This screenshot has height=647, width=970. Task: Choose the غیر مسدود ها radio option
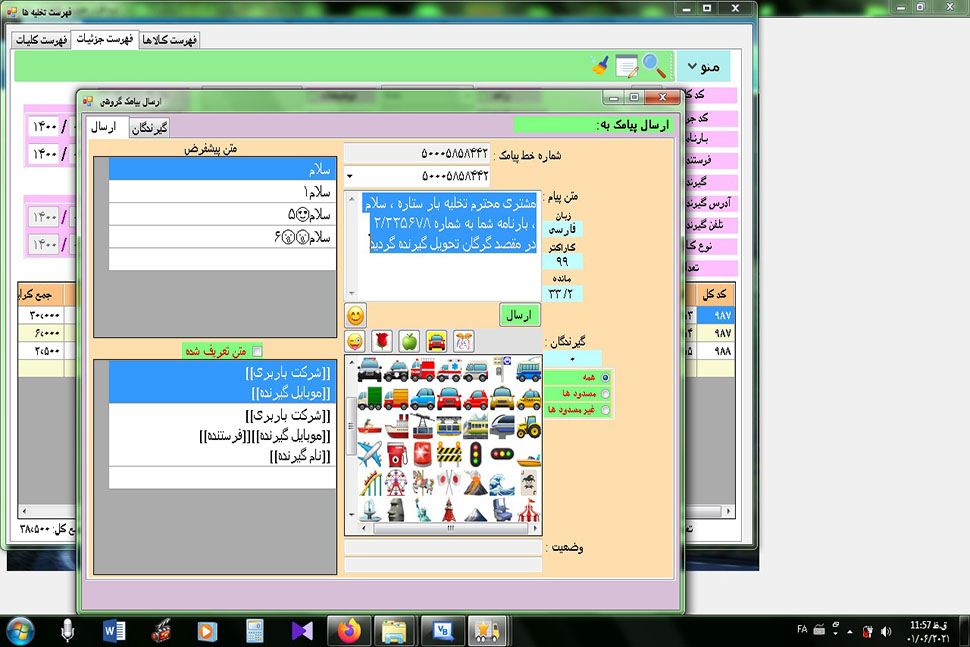(605, 410)
